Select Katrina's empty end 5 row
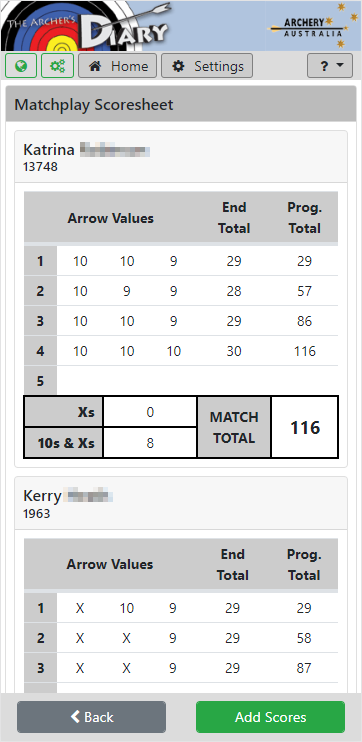The image size is (362, 742). 181,381
